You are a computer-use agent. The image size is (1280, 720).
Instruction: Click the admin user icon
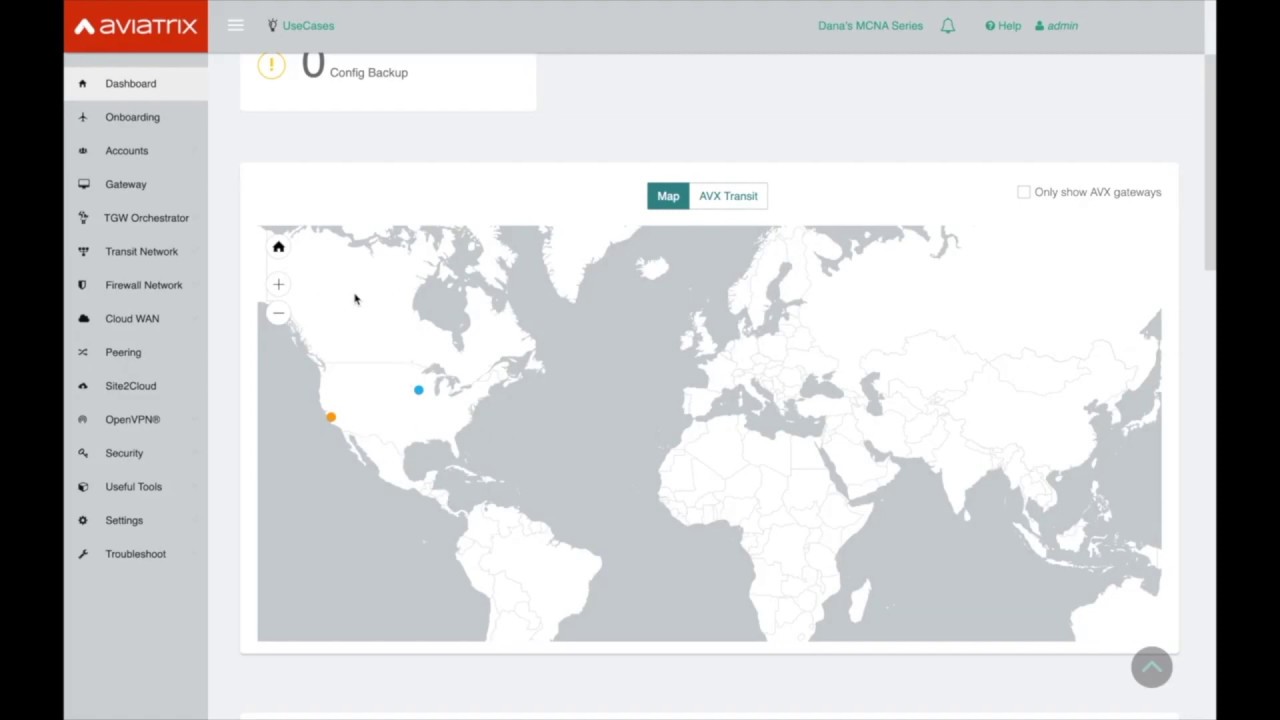[x=1039, y=26]
